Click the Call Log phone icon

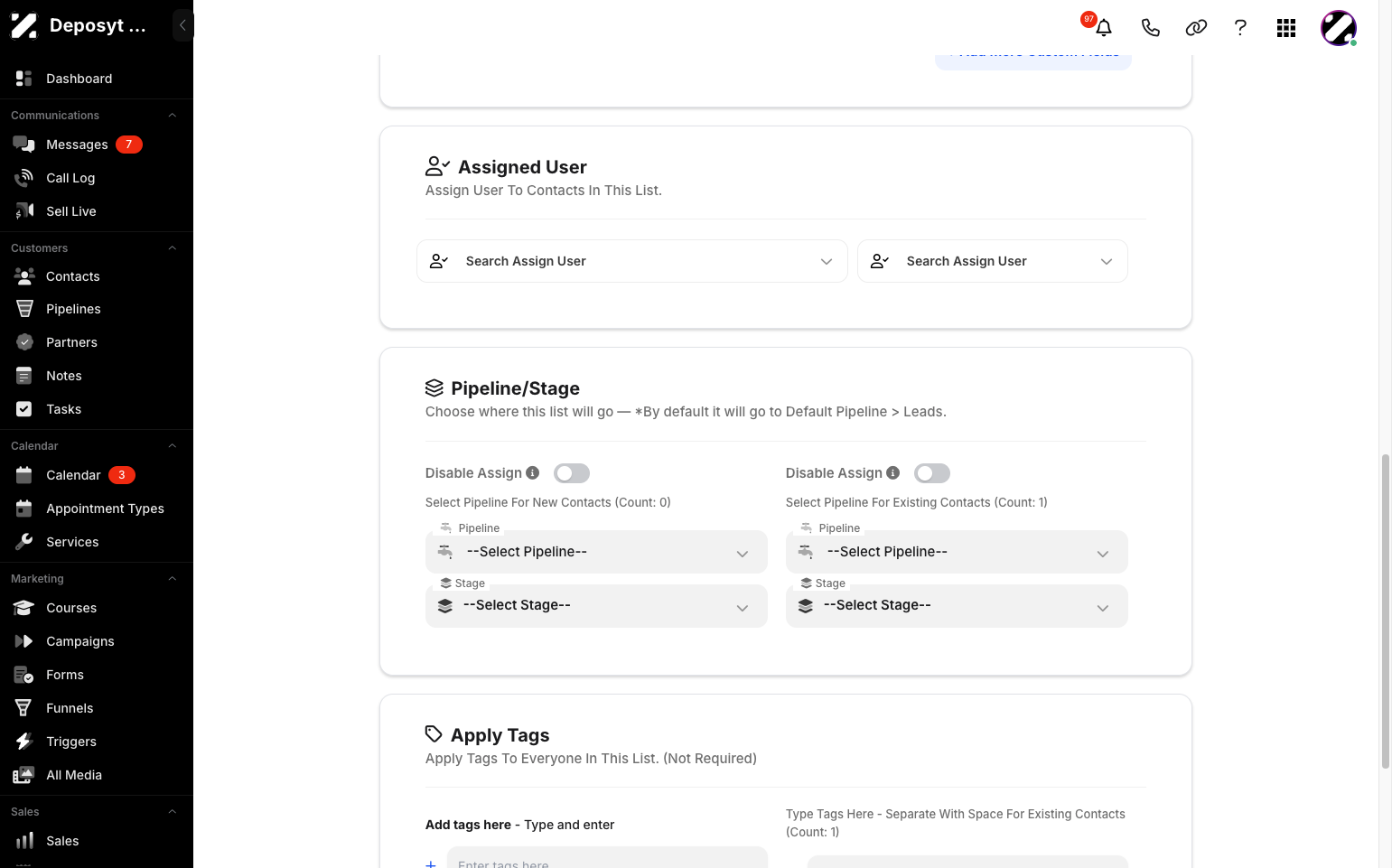24,178
